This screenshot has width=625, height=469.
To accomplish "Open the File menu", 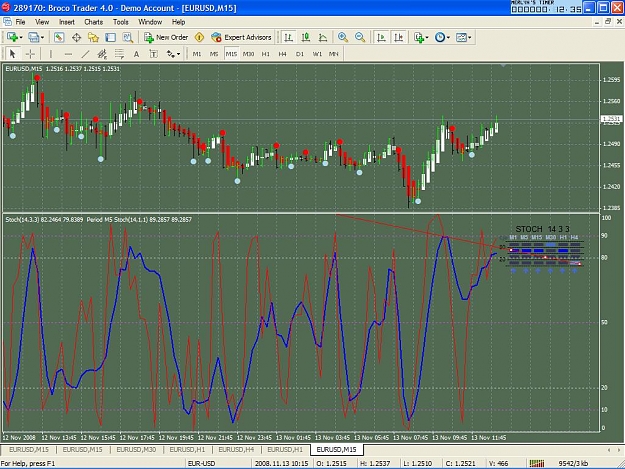I will [x=20, y=22].
